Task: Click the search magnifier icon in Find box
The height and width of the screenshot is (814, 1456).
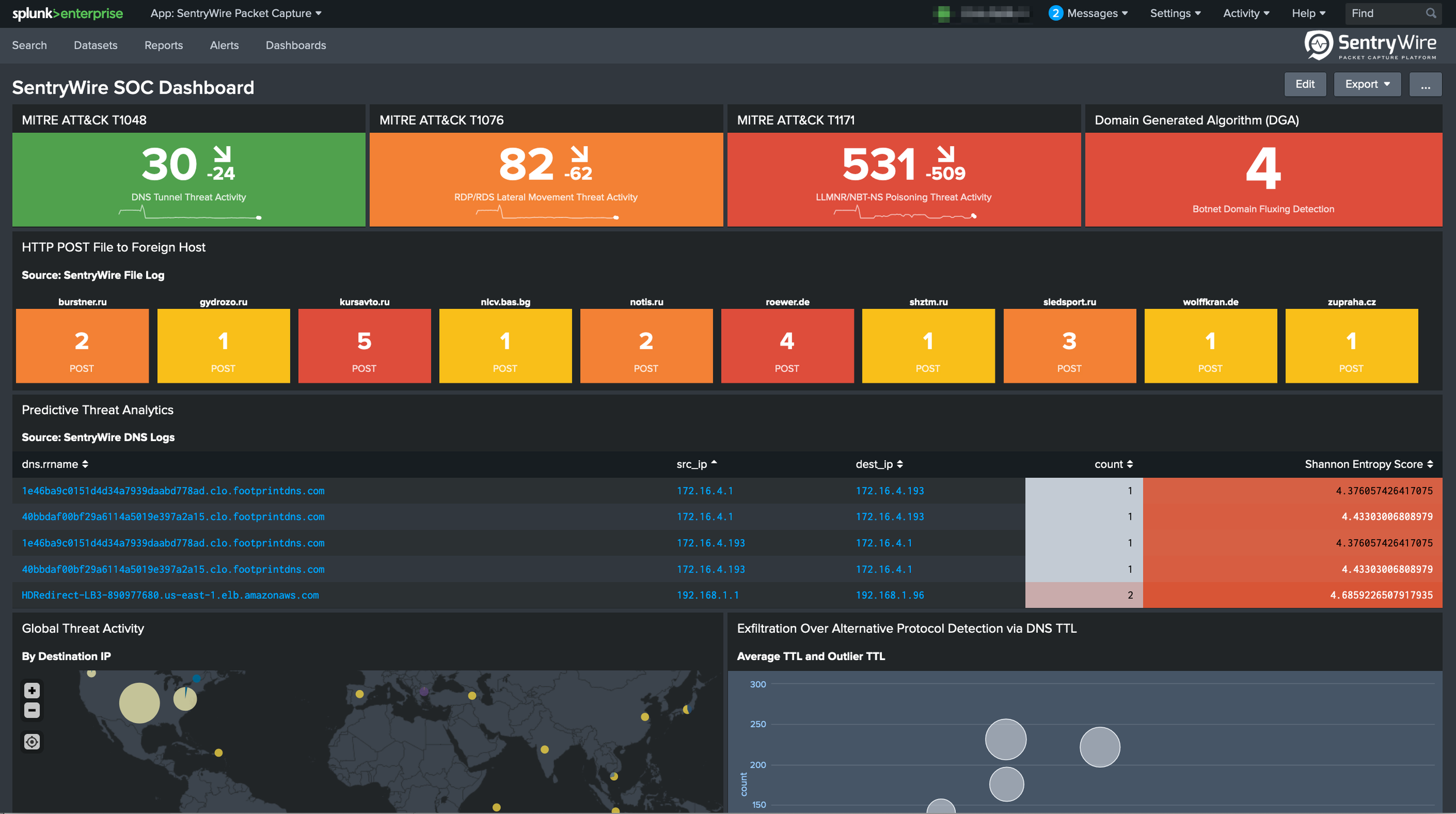Action: click(x=1430, y=13)
